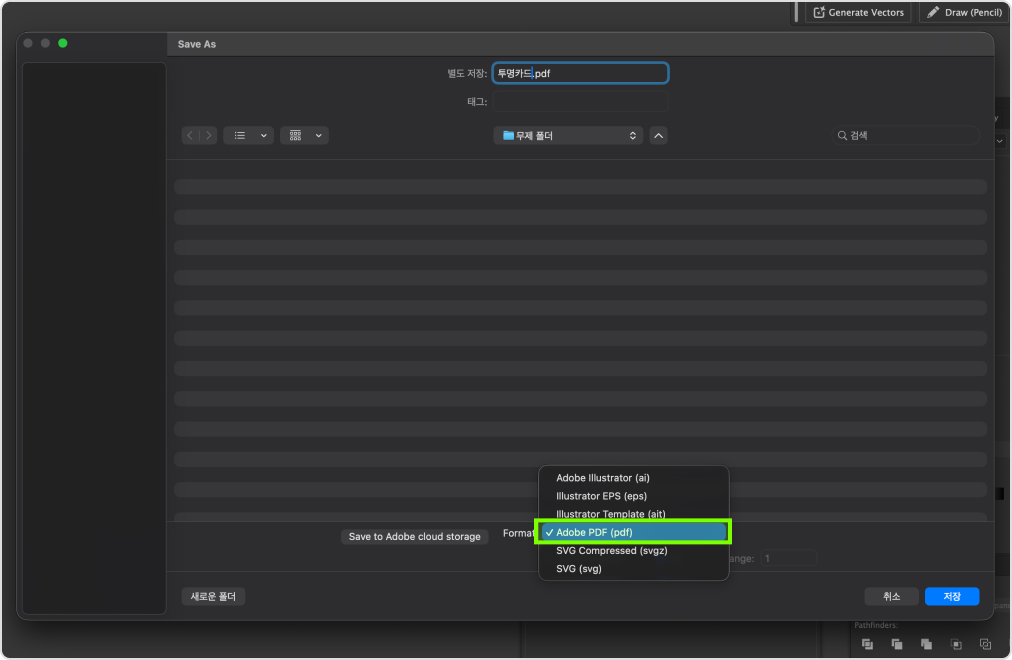
Task: Collapse the dialog with the chevron-up button
Action: tap(658, 135)
